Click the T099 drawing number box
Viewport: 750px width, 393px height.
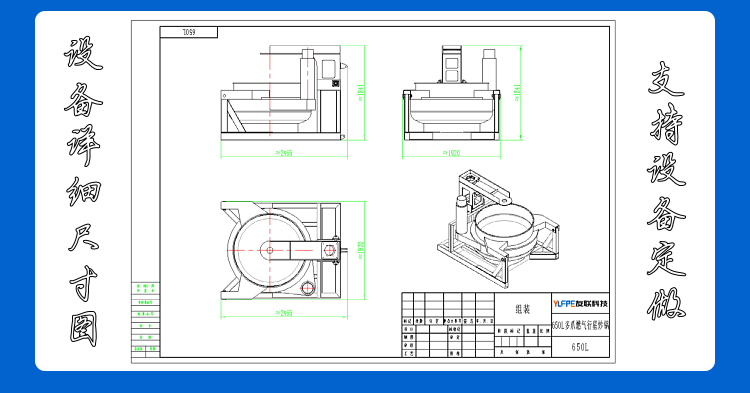[x=189, y=32]
